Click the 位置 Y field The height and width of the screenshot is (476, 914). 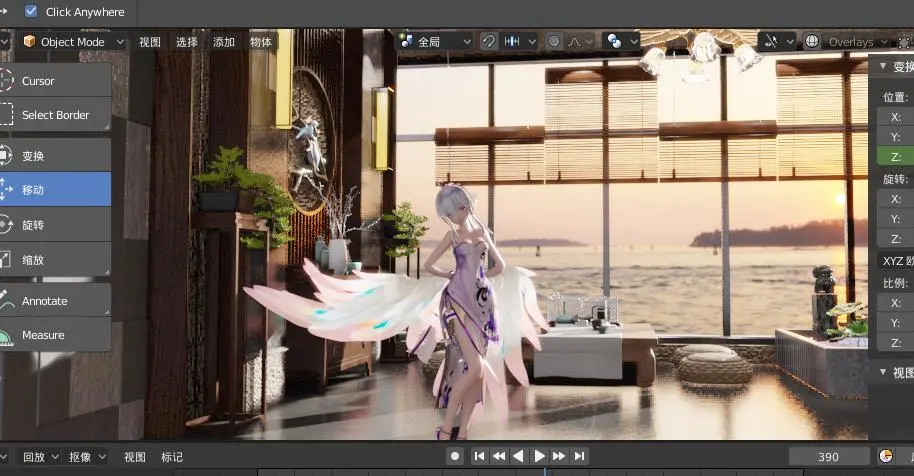pos(896,136)
